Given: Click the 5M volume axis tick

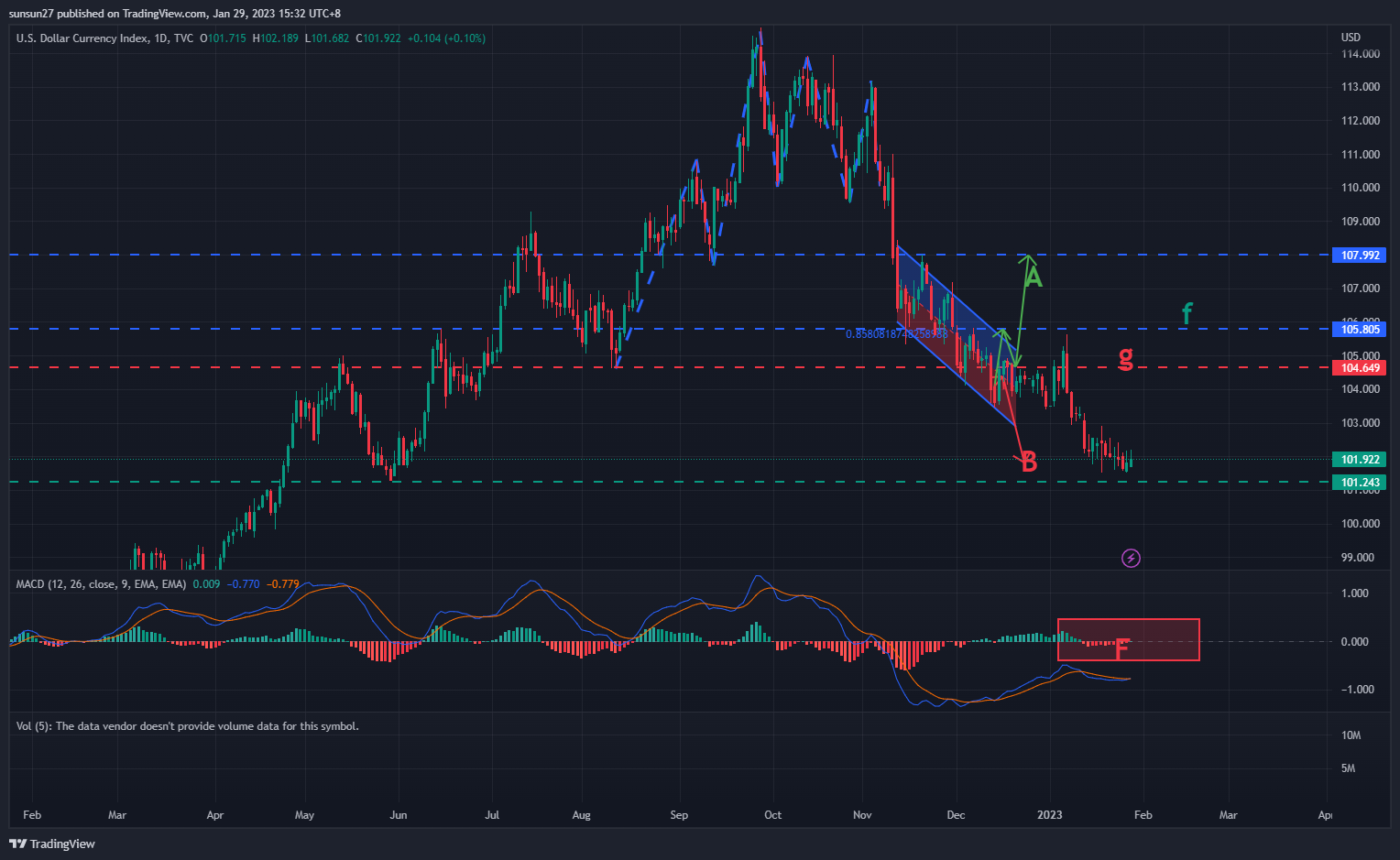Looking at the screenshot, I should click(x=1348, y=768).
